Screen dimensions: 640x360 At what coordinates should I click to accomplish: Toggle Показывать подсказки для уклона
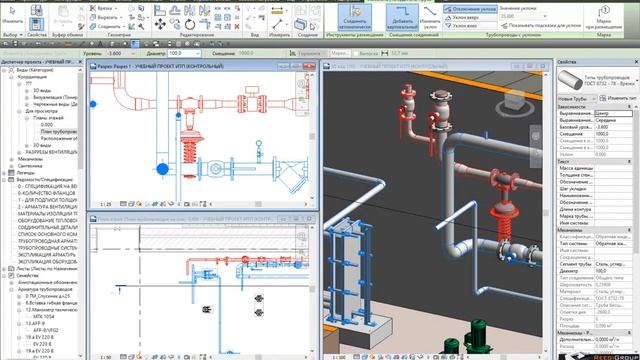point(541,25)
